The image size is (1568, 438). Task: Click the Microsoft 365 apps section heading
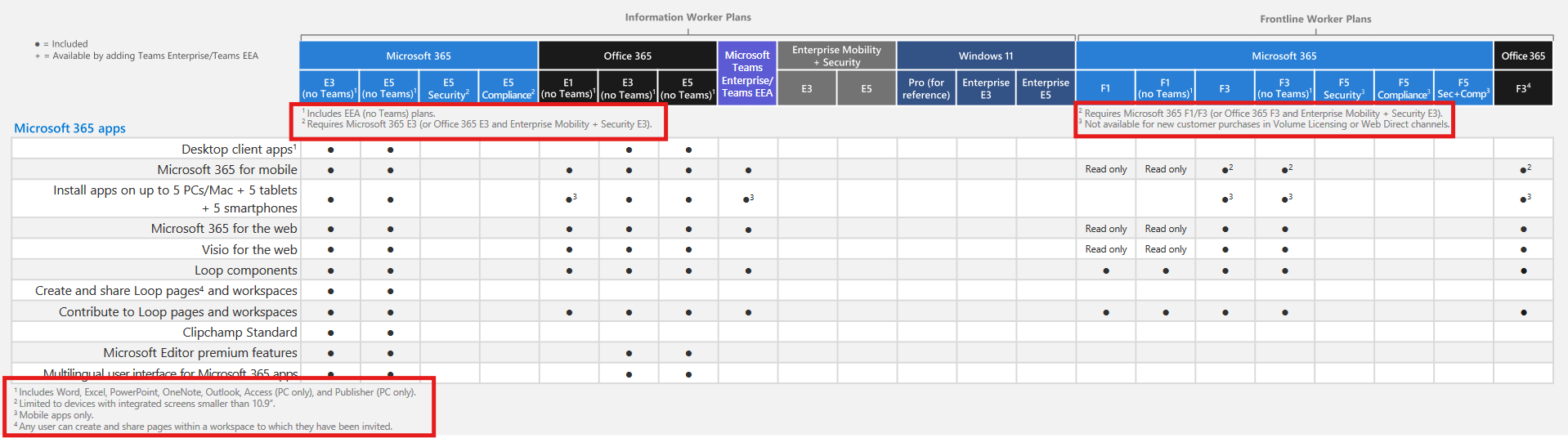point(69,128)
